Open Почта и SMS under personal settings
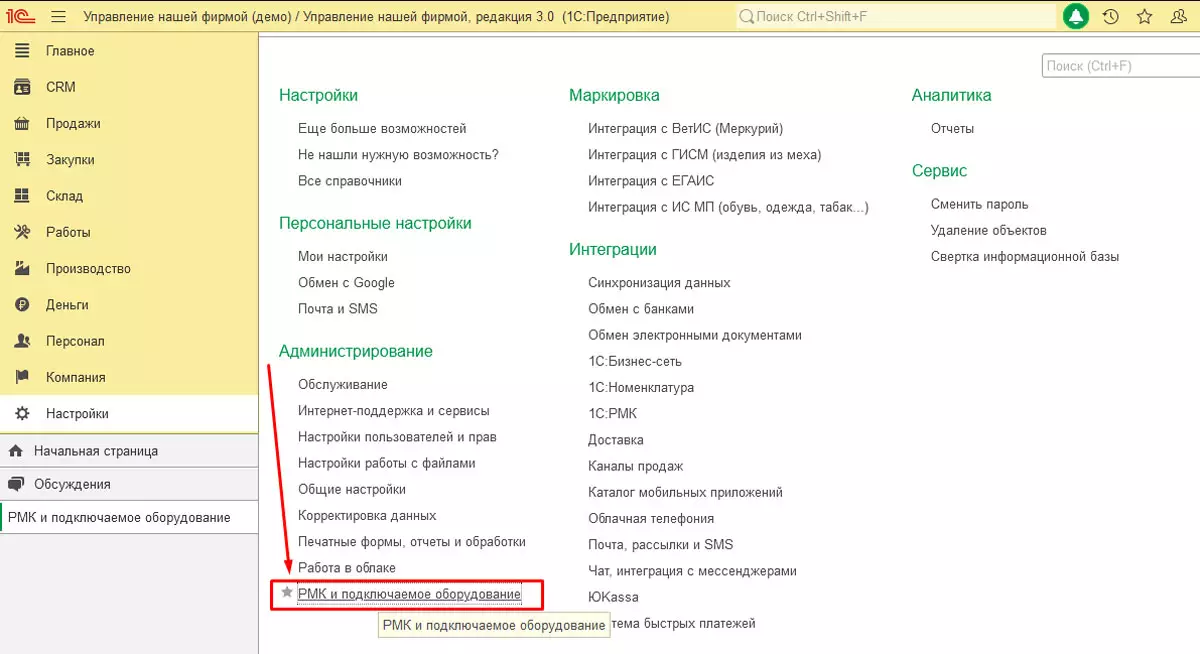Screen dimensions: 1200x654 click(x=338, y=309)
